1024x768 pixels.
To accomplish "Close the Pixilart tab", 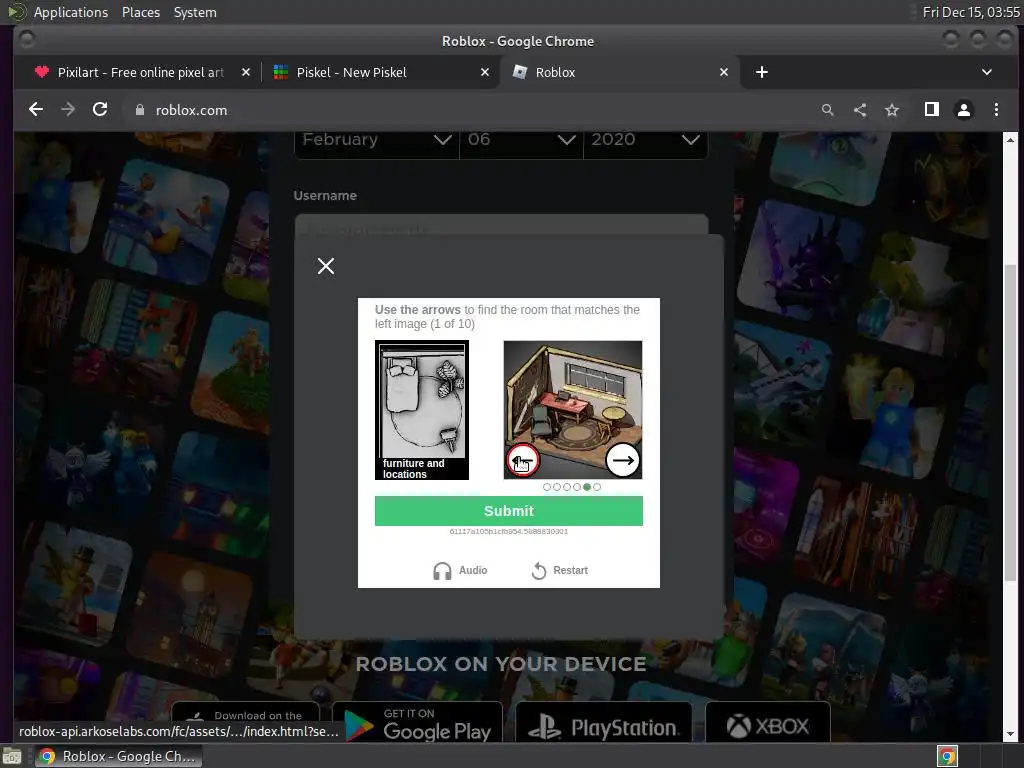I will pyautogui.click(x=246, y=72).
